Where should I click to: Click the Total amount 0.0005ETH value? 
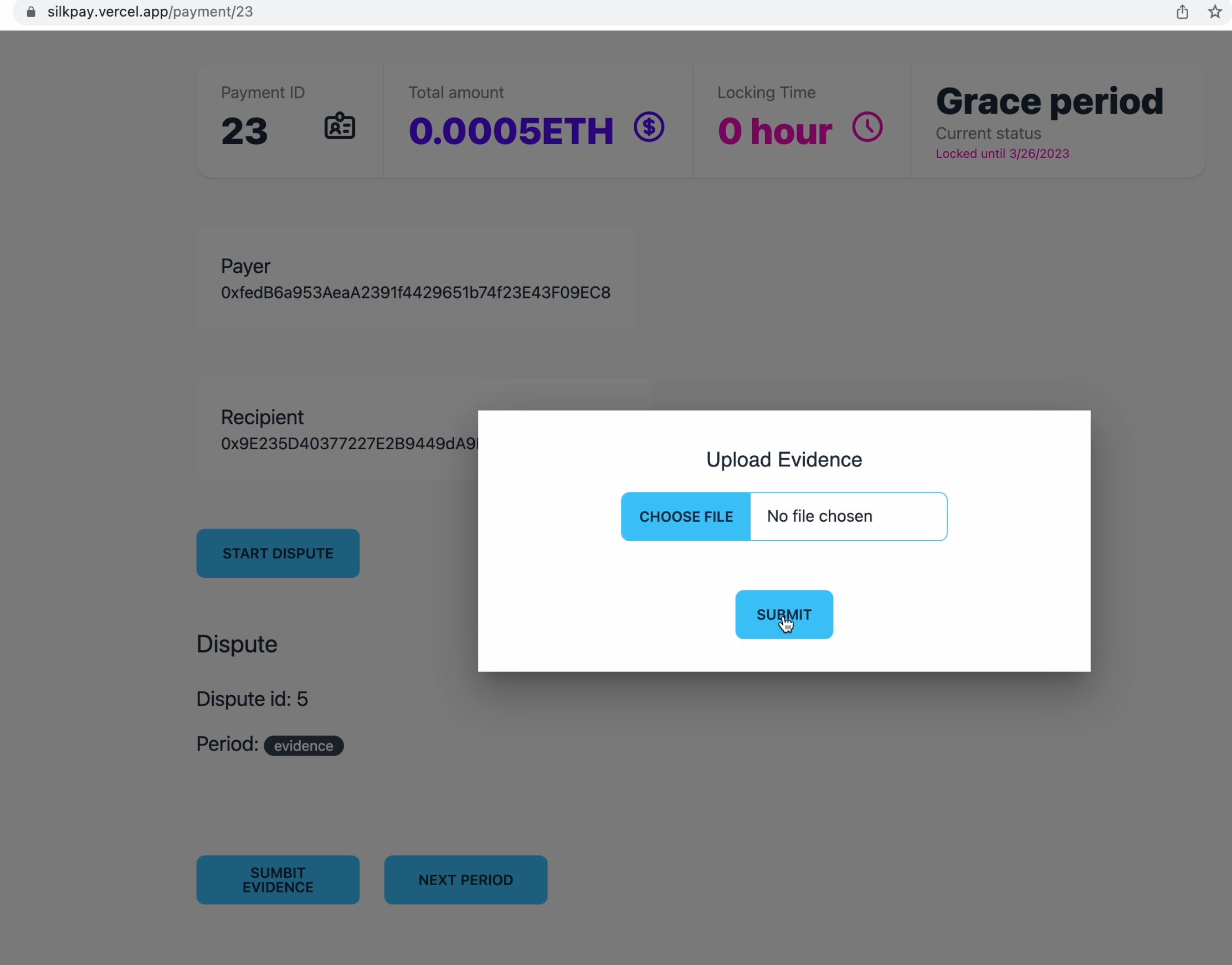pyautogui.click(x=510, y=130)
